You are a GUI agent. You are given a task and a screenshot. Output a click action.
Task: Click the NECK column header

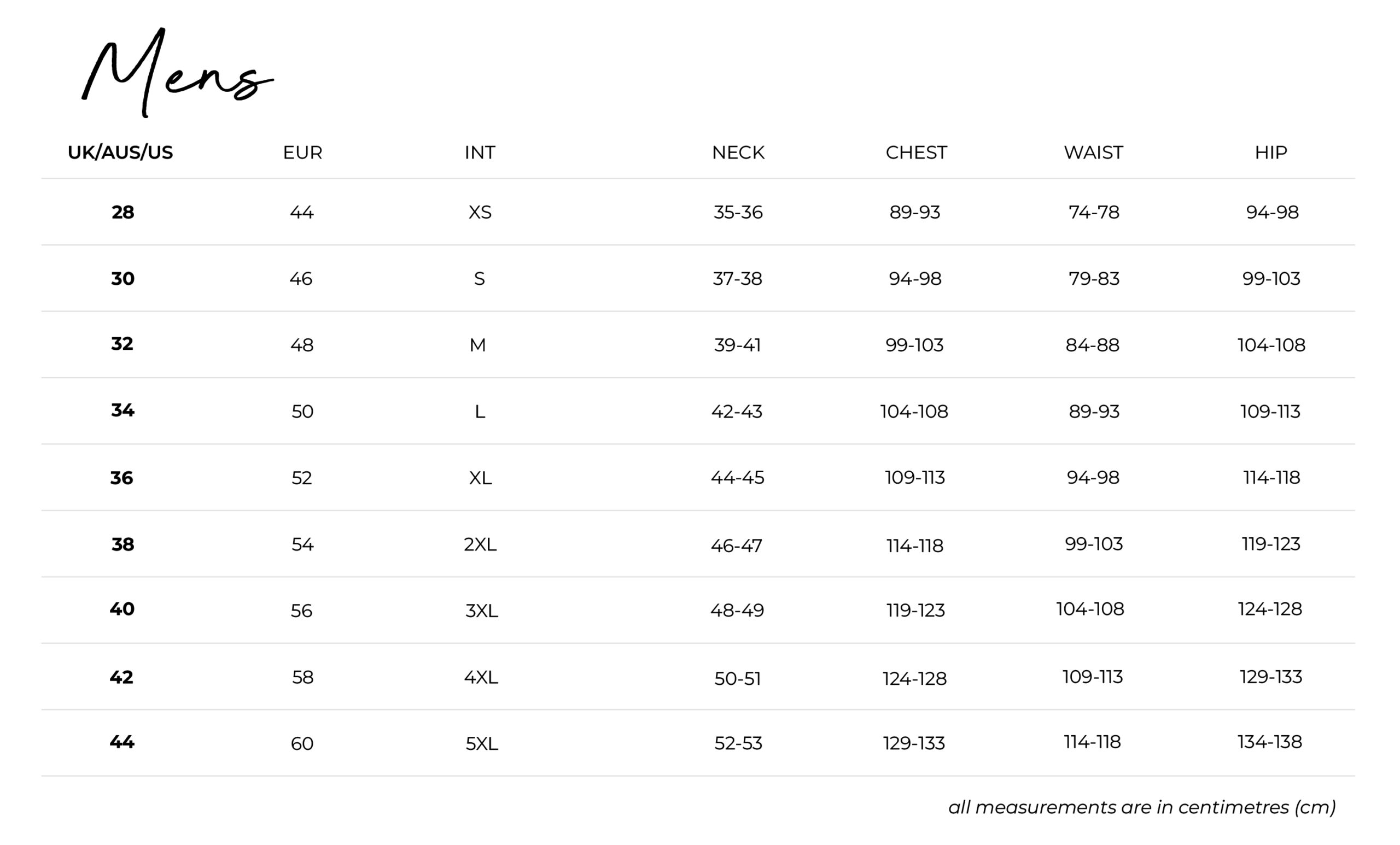pos(738,152)
